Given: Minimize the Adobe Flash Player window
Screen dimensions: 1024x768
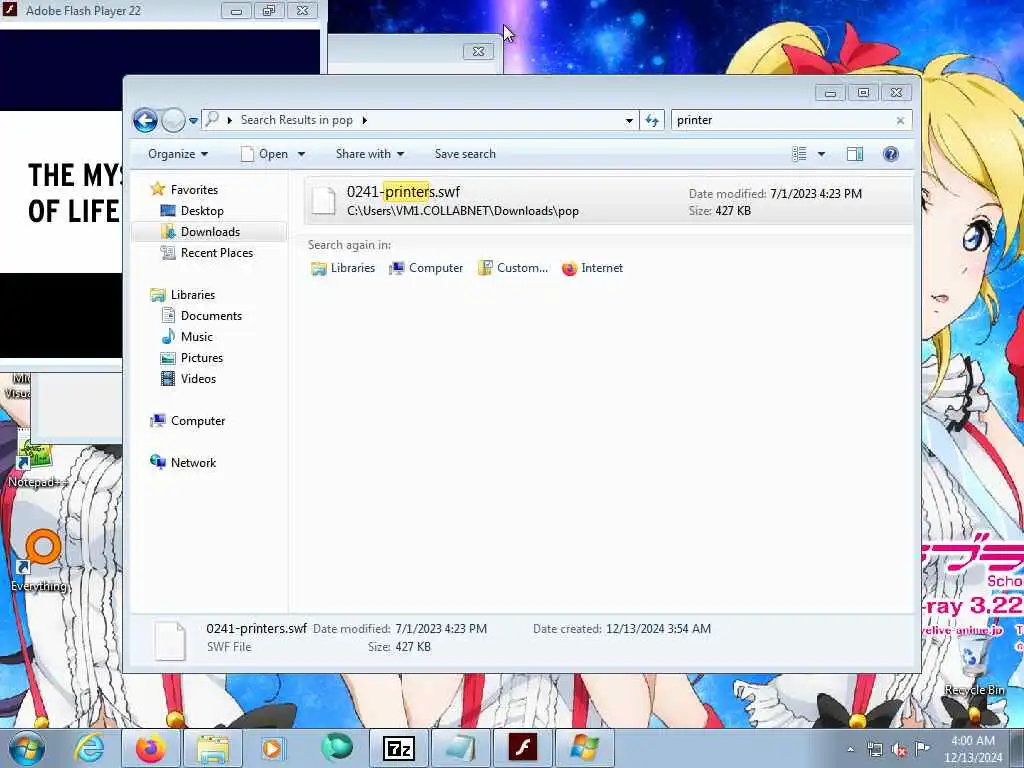Looking at the screenshot, I should pos(236,10).
